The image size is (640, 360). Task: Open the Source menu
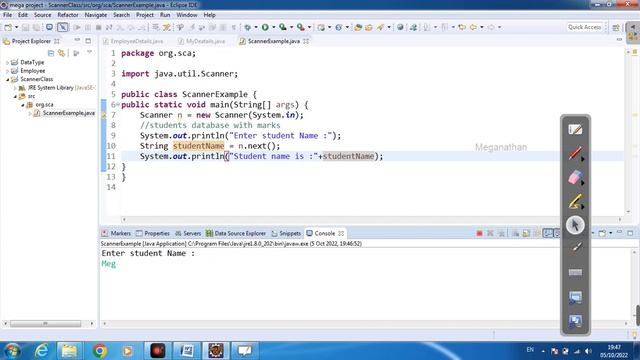coord(42,15)
